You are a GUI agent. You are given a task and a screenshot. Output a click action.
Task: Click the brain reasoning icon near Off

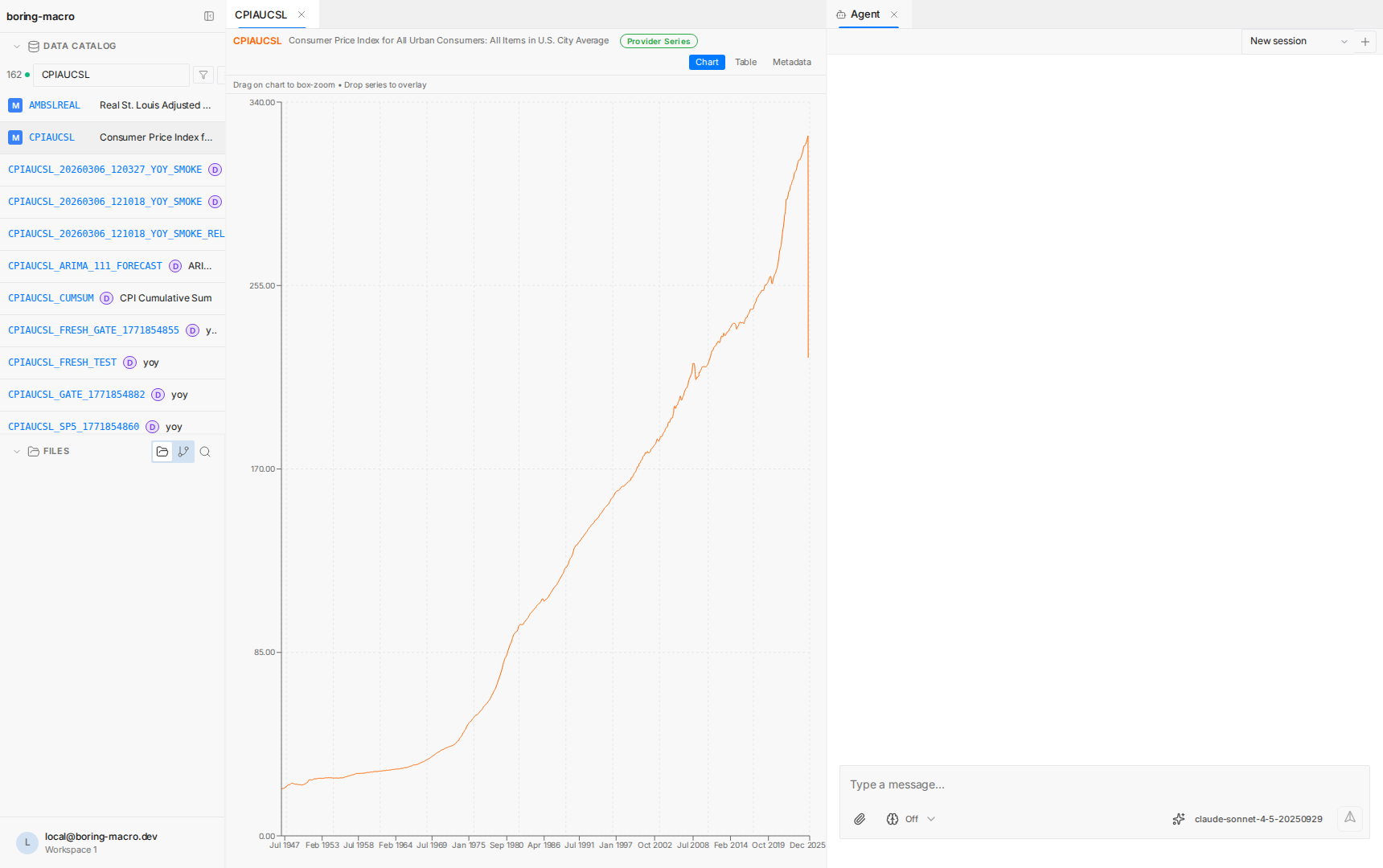[893, 818]
